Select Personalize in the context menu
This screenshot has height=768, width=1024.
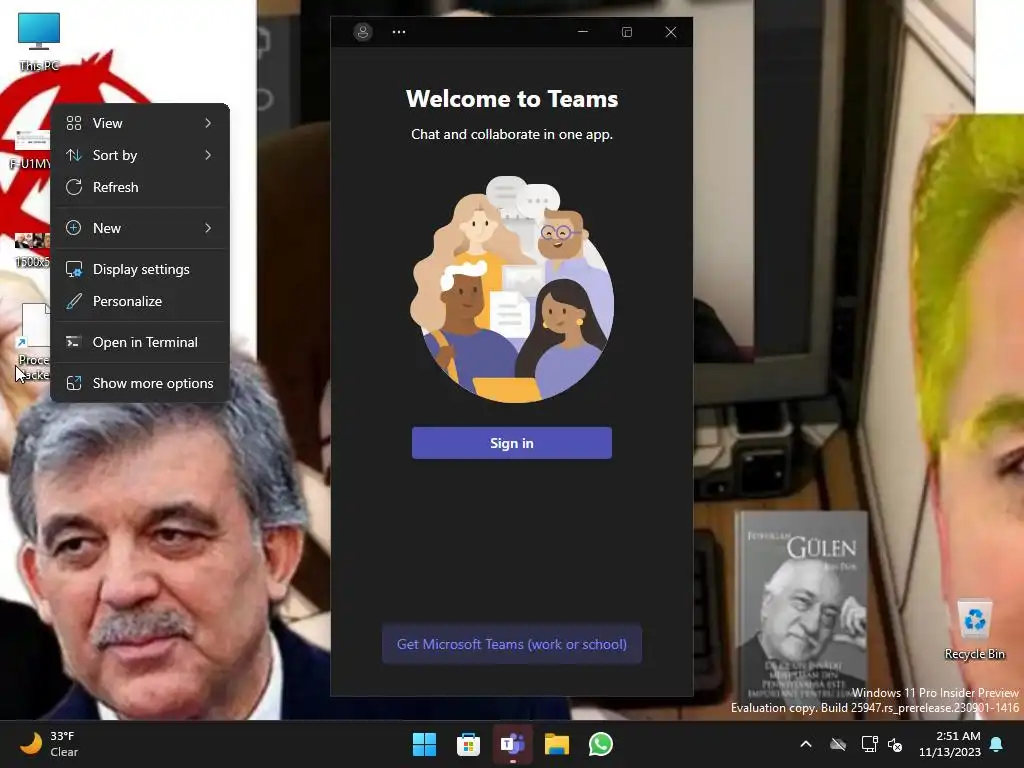coord(140,301)
